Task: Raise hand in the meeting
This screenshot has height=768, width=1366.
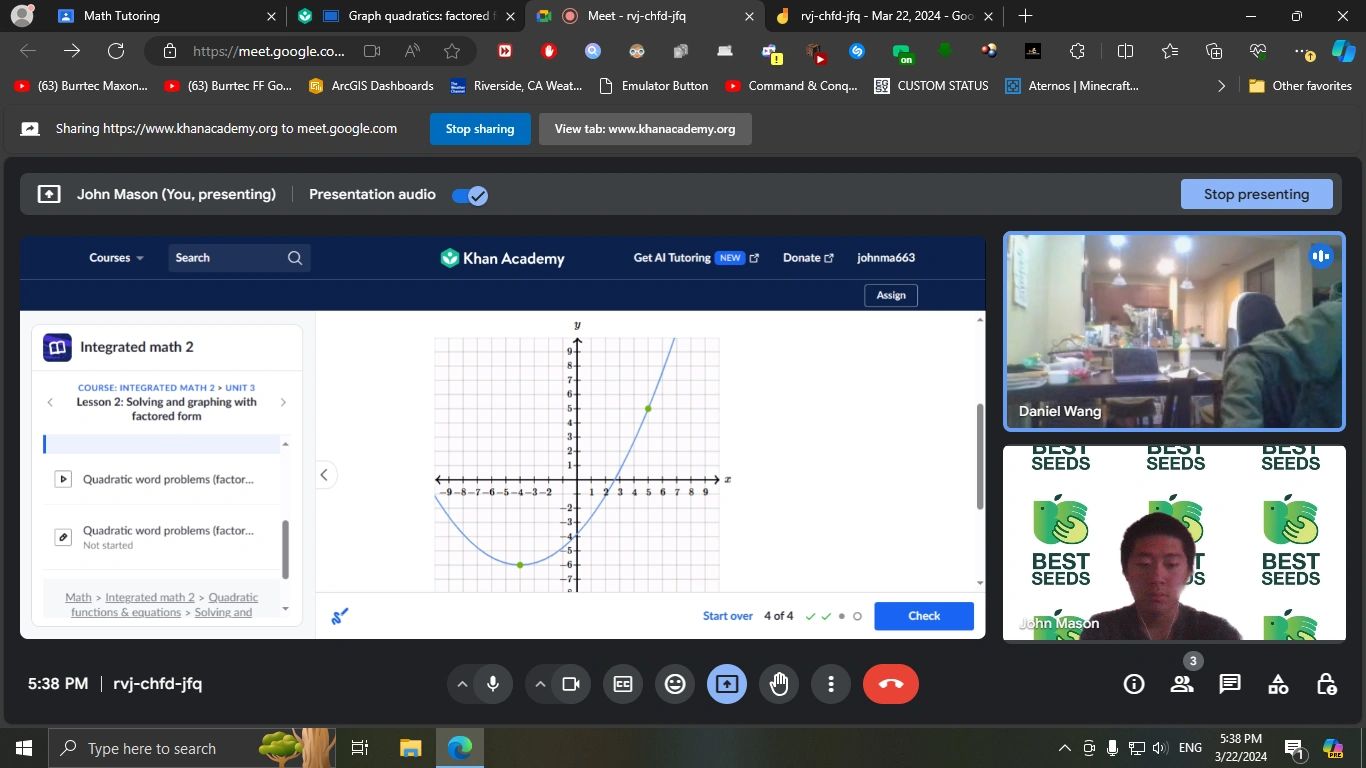Action: 779,683
